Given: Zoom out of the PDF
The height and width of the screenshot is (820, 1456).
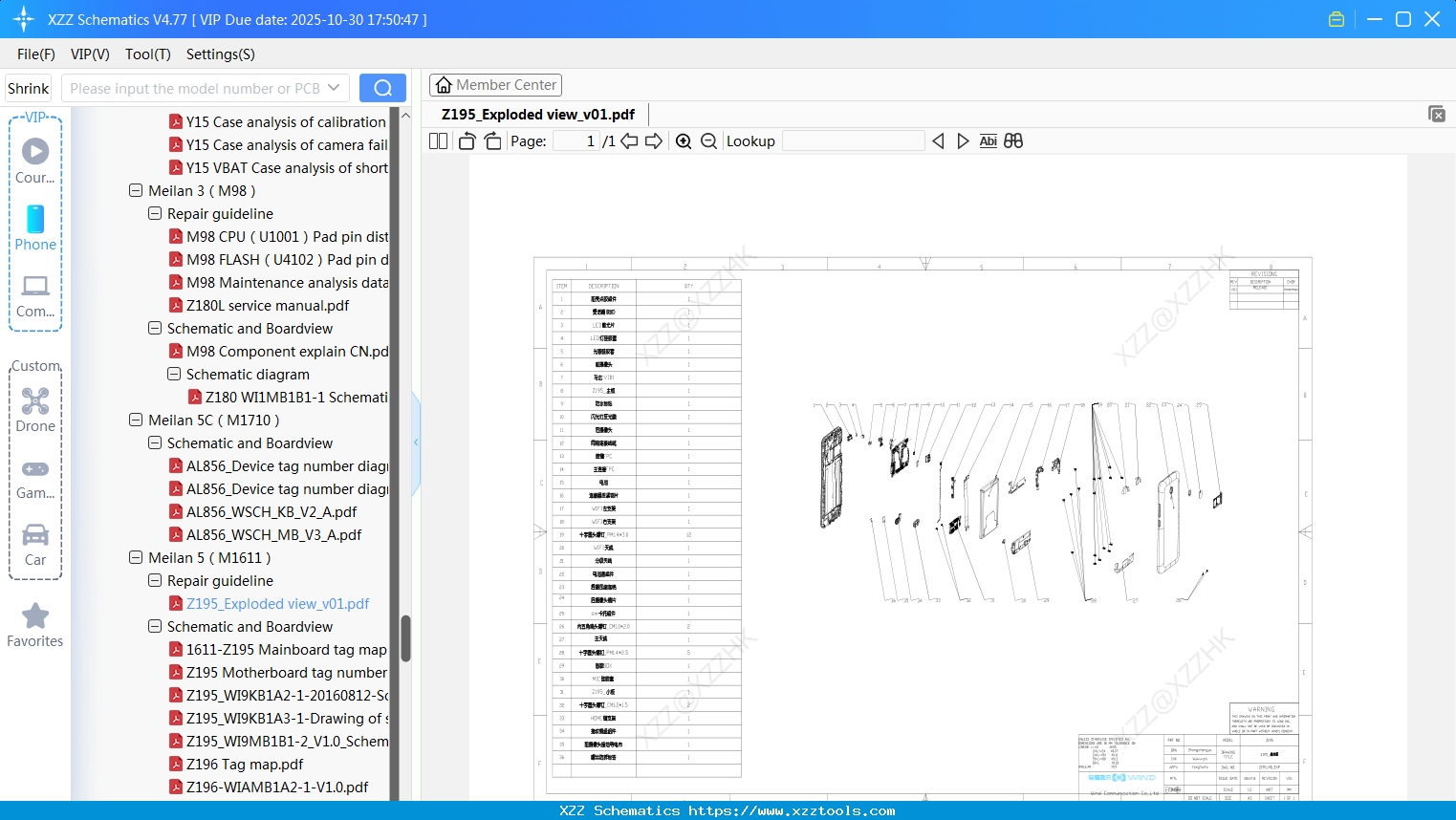Looking at the screenshot, I should [x=708, y=140].
